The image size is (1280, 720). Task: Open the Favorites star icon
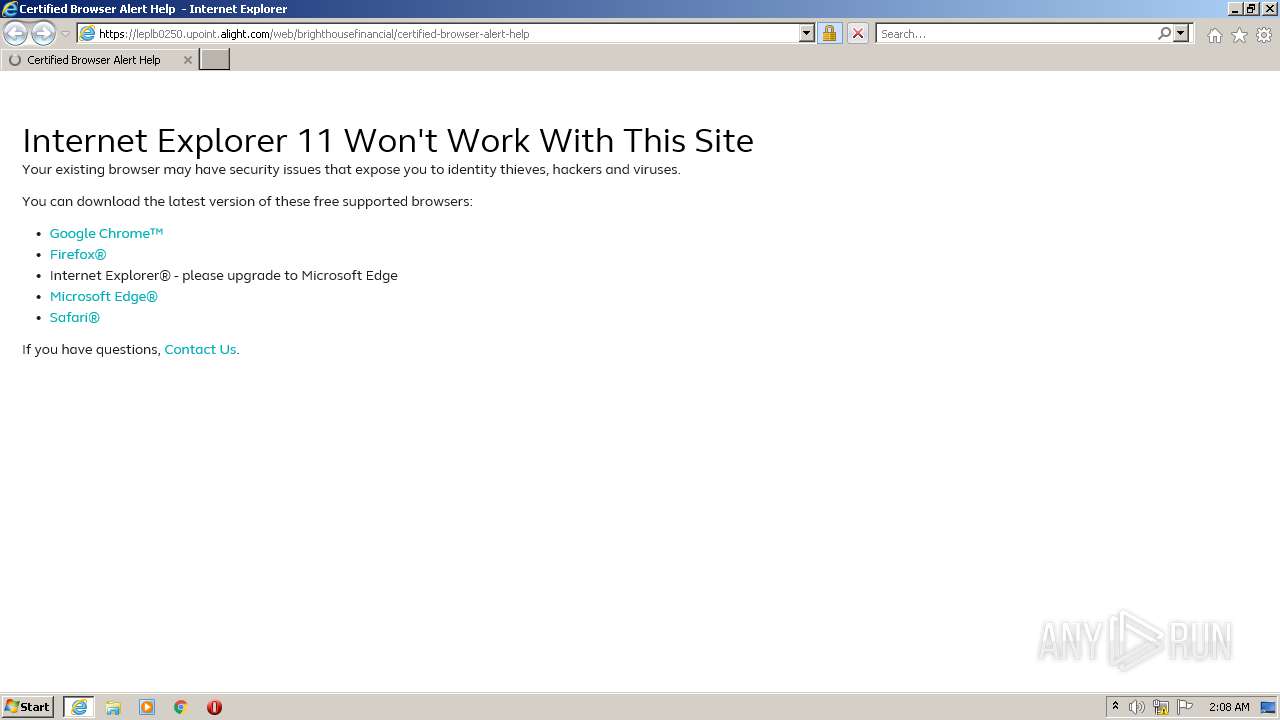1239,35
